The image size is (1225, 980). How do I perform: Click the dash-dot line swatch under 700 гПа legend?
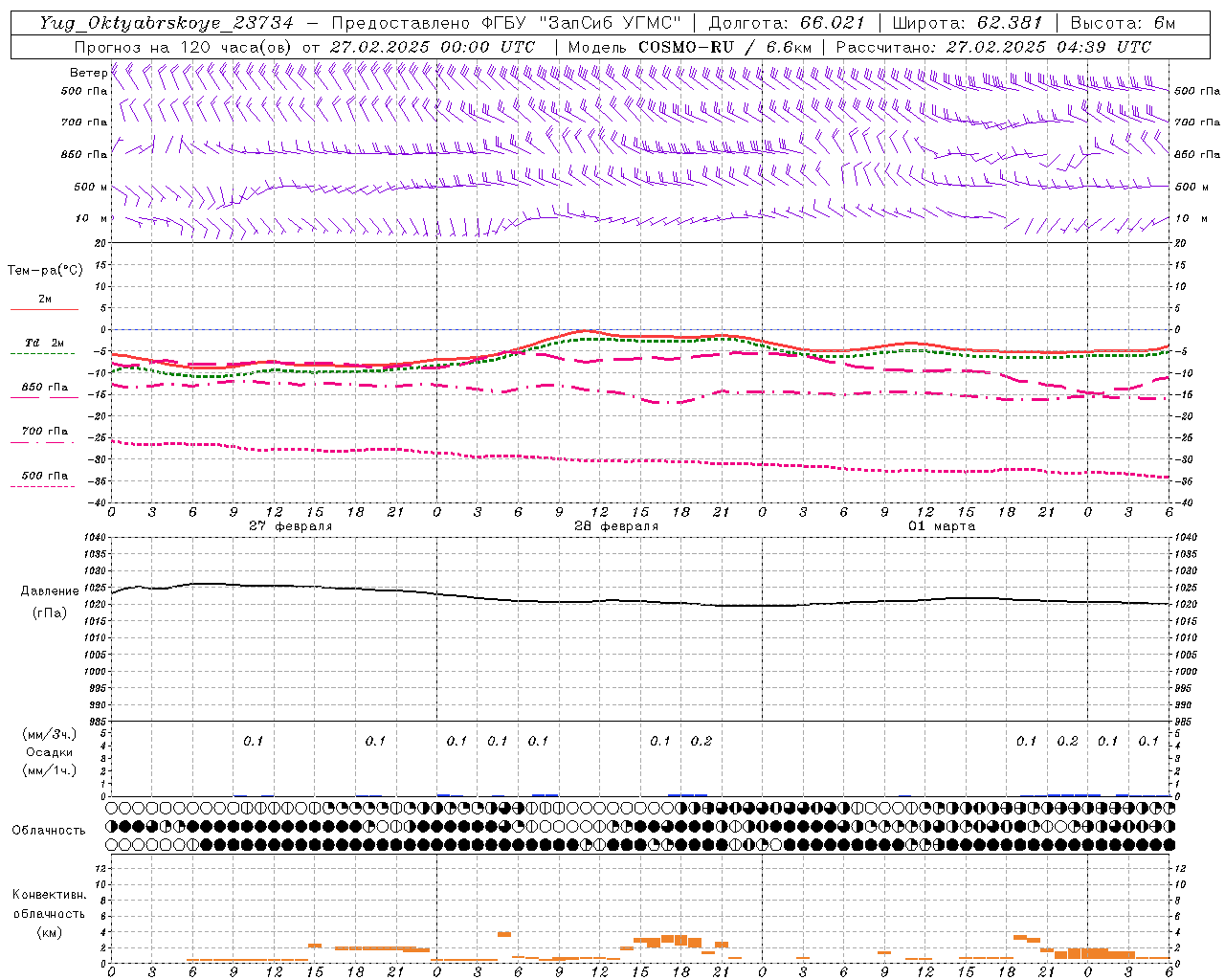click(x=44, y=442)
